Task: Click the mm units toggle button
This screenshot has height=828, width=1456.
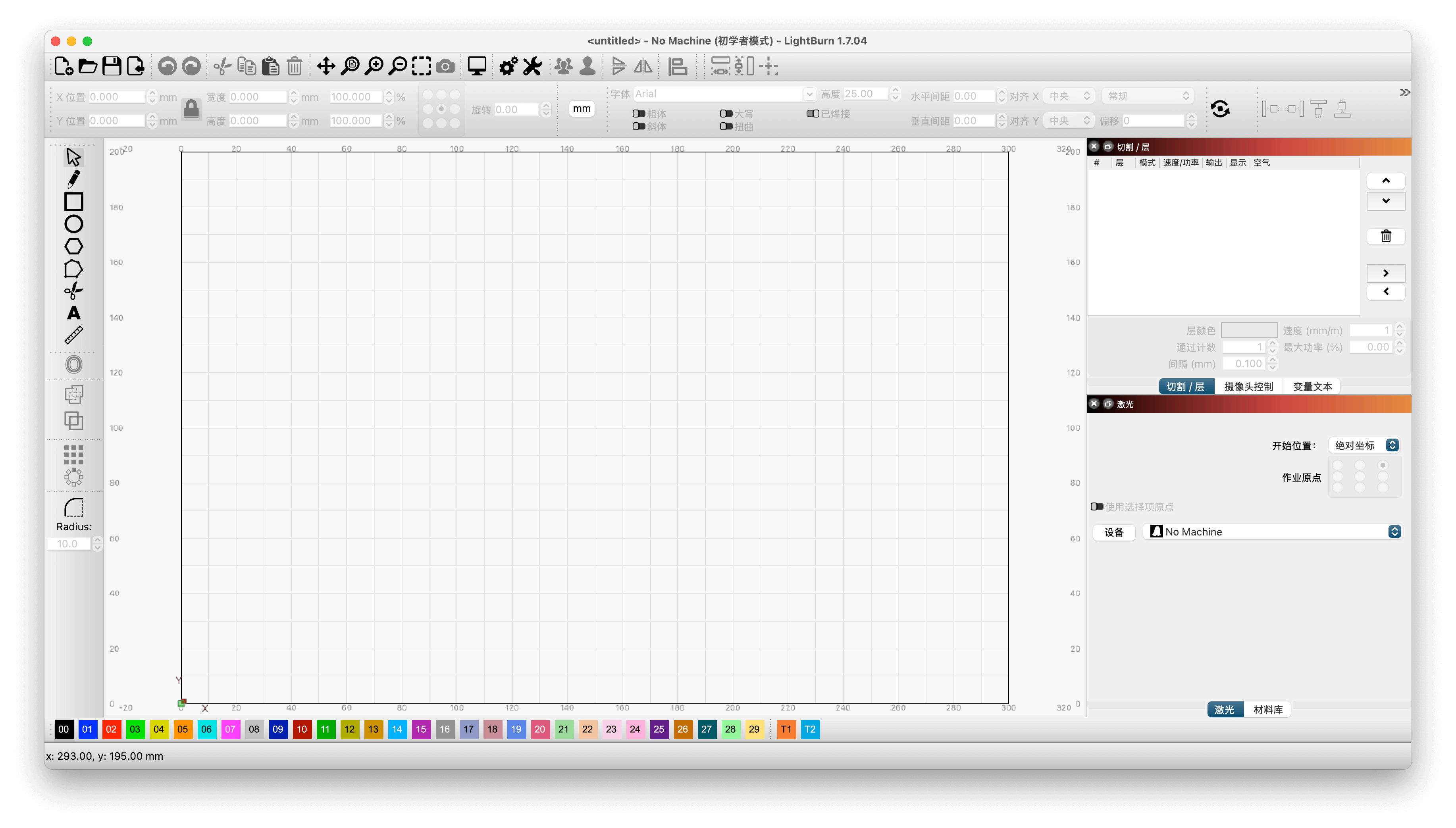Action: [581, 109]
